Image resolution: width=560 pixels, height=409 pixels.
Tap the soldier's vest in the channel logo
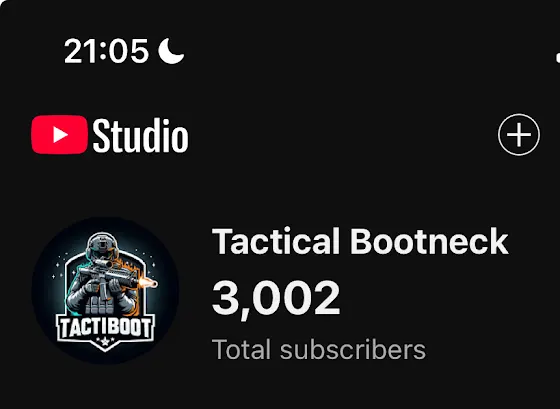pos(102,304)
